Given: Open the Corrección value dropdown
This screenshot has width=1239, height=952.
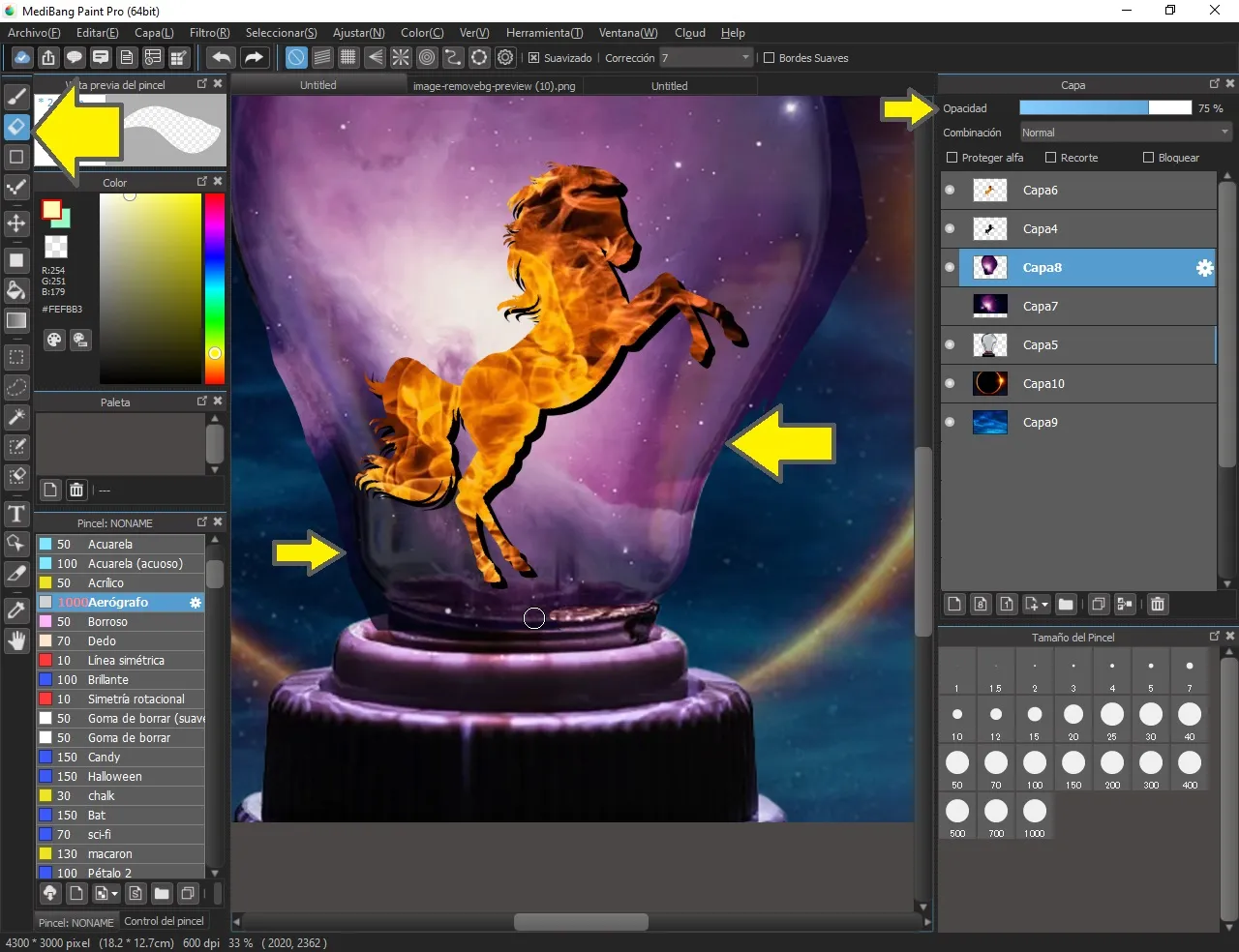Looking at the screenshot, I should tap(706, 58).
